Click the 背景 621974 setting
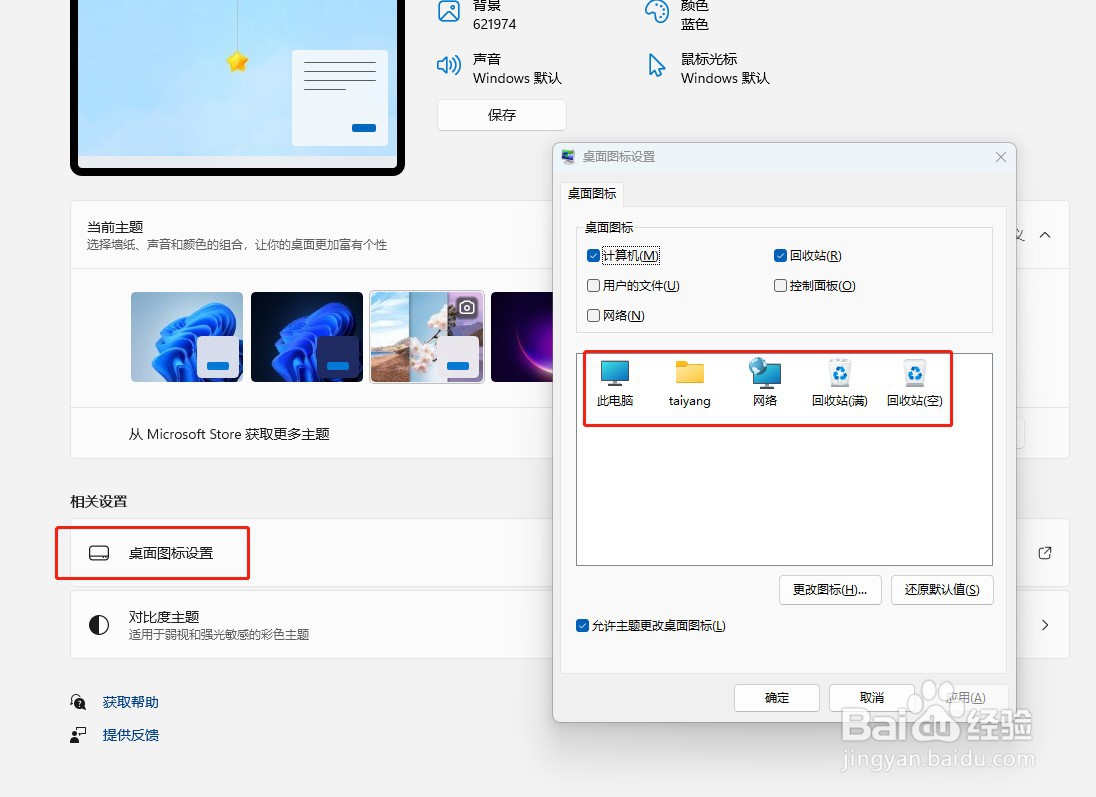The height and width of the screenshot is (797, 1096). [x=477, y=15]
